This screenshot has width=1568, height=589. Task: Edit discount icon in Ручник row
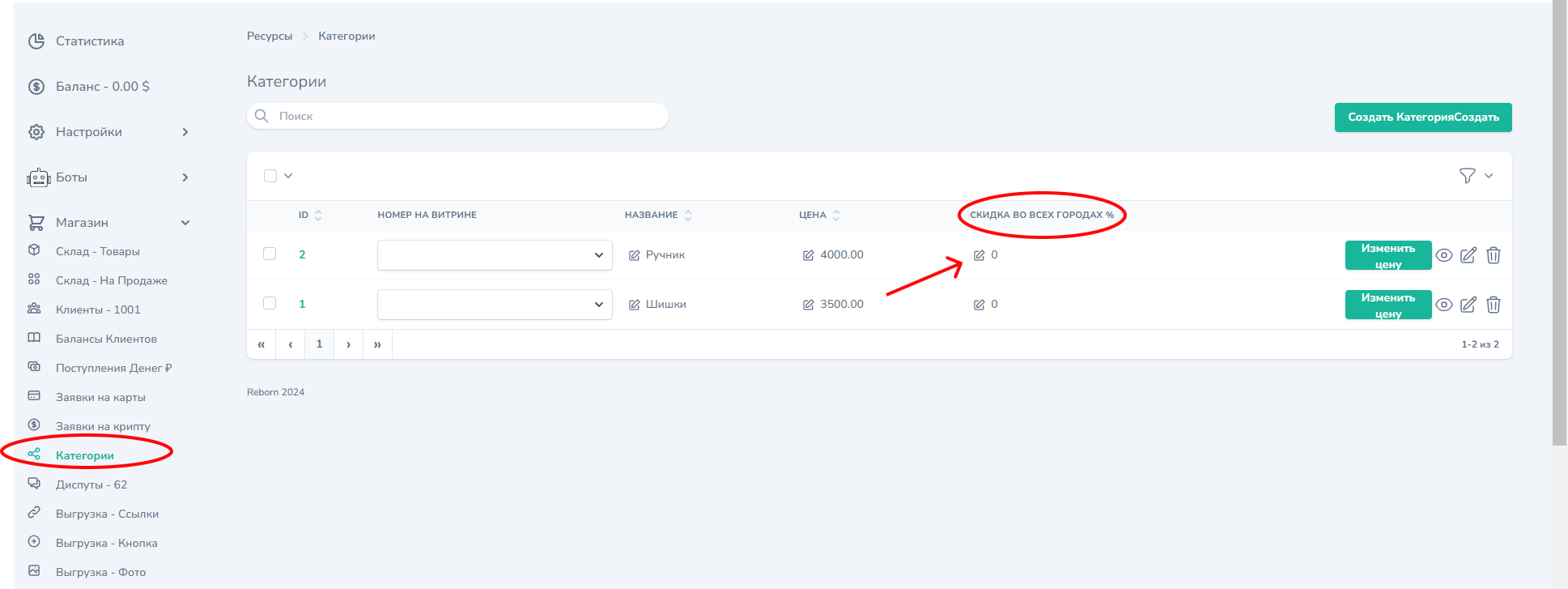[979, 255]
